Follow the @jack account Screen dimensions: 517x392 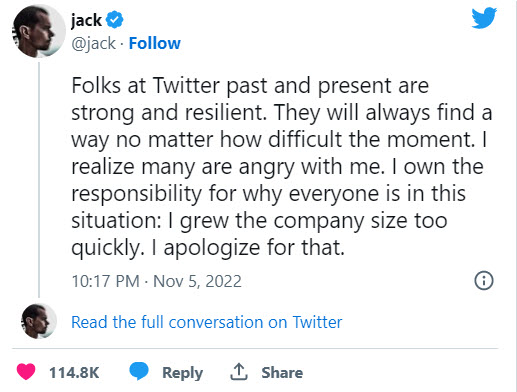(155, 43)
